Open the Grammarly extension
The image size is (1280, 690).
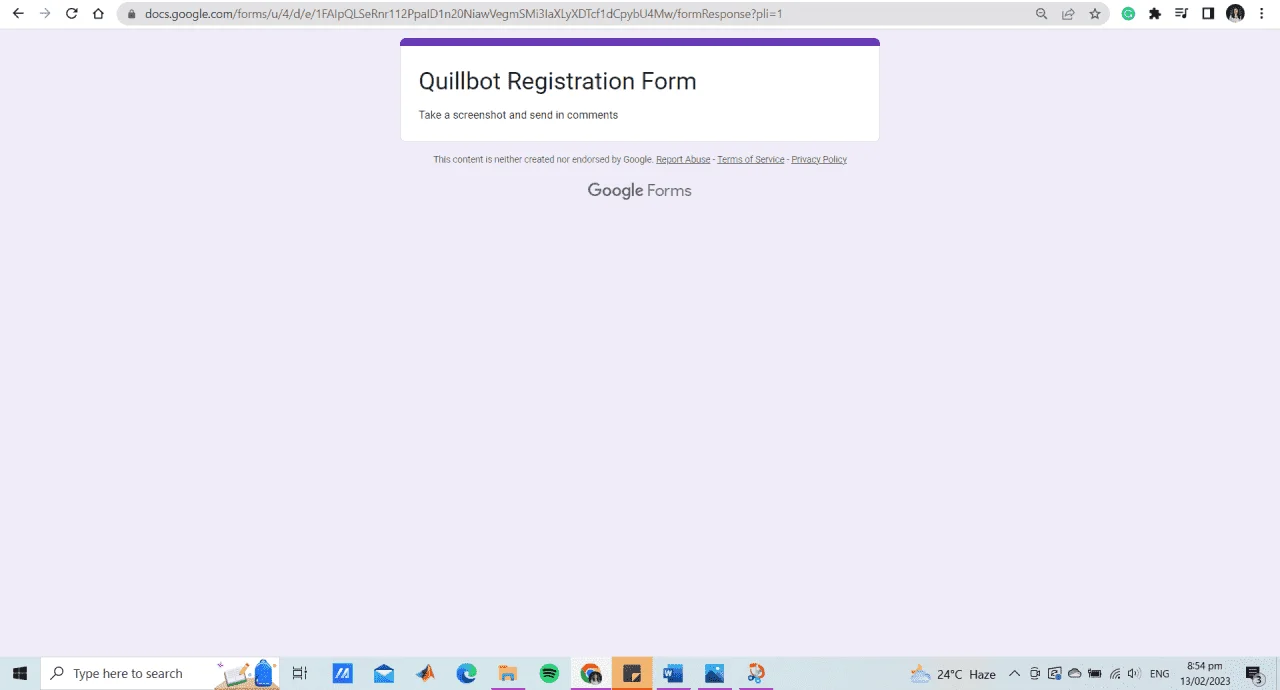[1128, 14]
